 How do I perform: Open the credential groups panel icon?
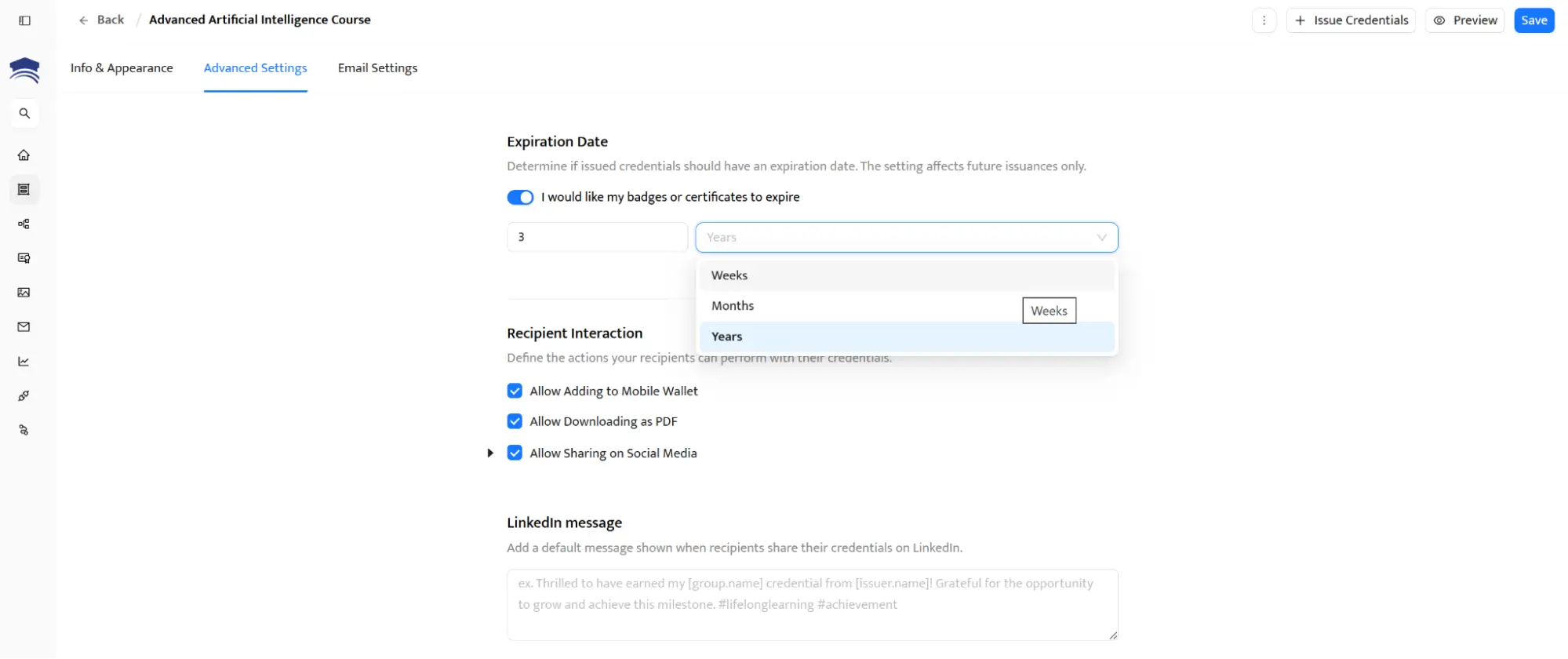(x=24, y=189)
